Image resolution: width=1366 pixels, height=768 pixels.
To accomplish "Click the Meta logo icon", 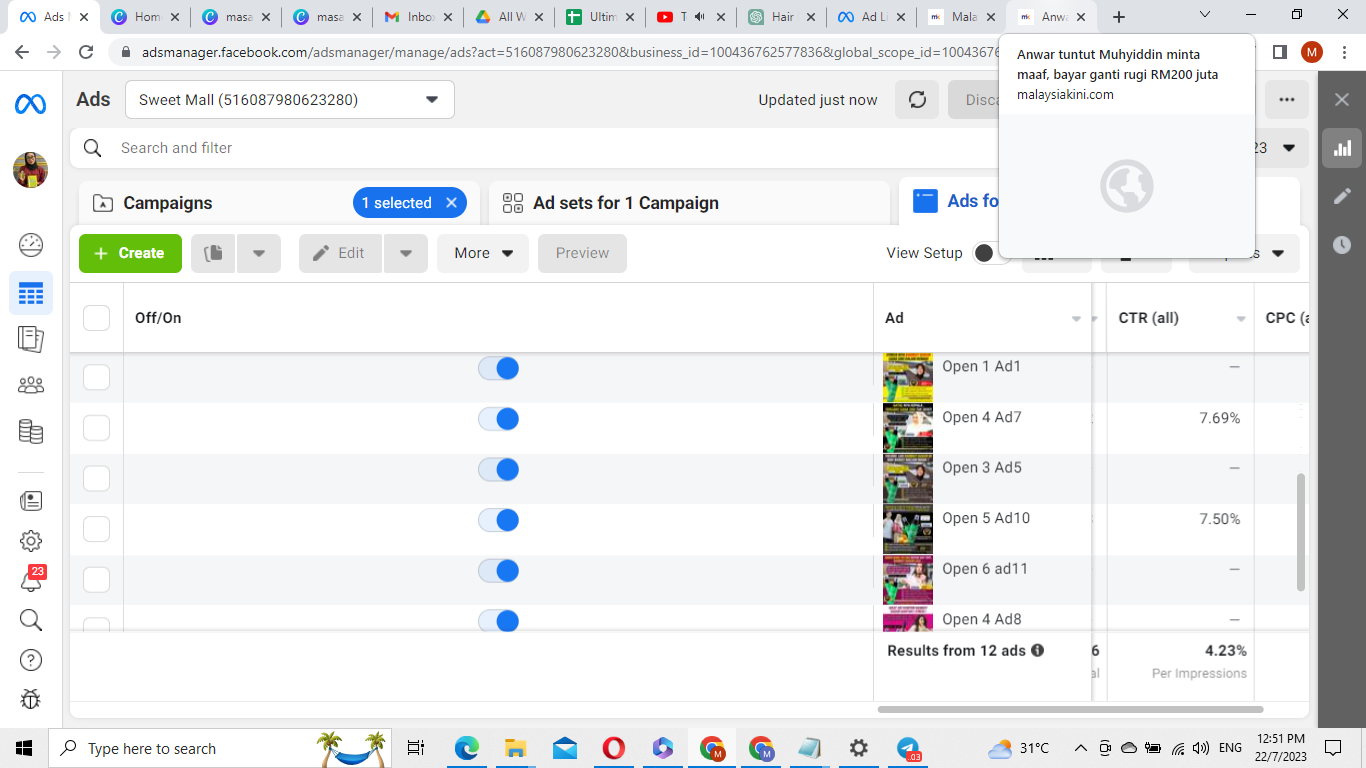I will [30, 103].
